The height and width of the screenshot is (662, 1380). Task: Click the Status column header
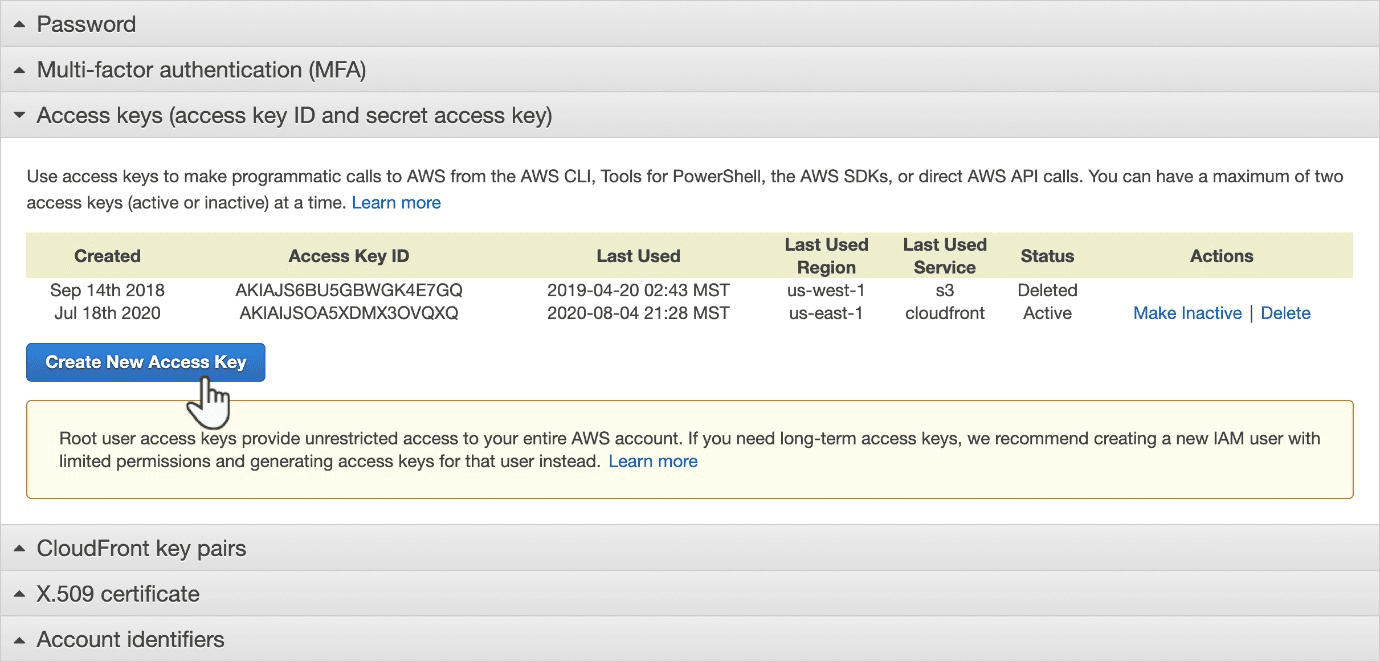[x=1047, y=256]
